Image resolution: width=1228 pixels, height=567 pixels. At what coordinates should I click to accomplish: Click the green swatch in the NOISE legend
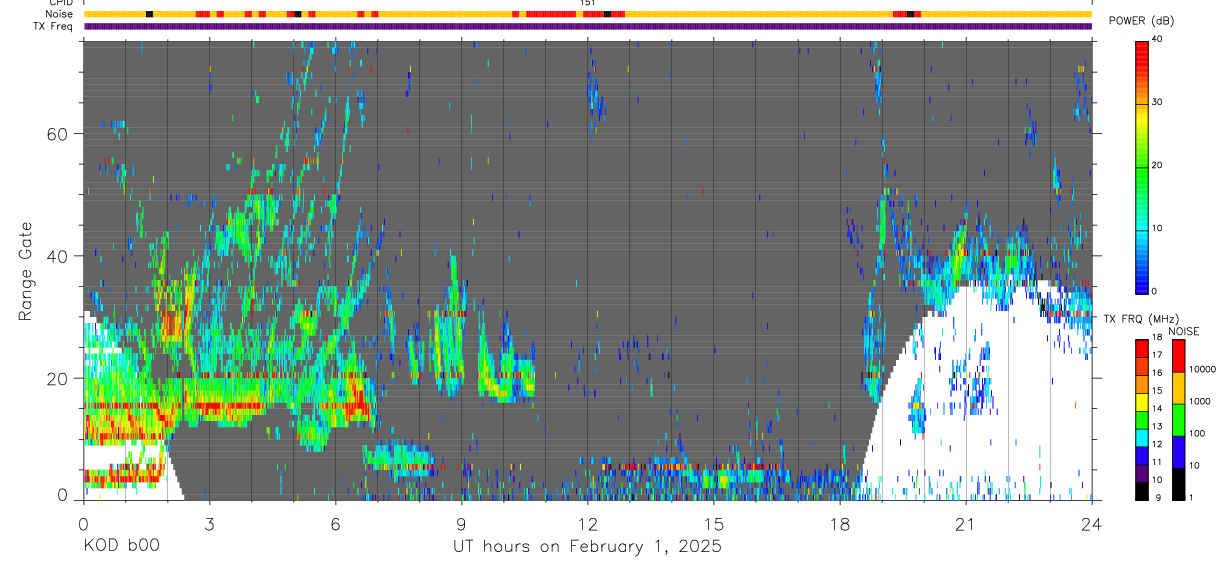[1179, 420]
